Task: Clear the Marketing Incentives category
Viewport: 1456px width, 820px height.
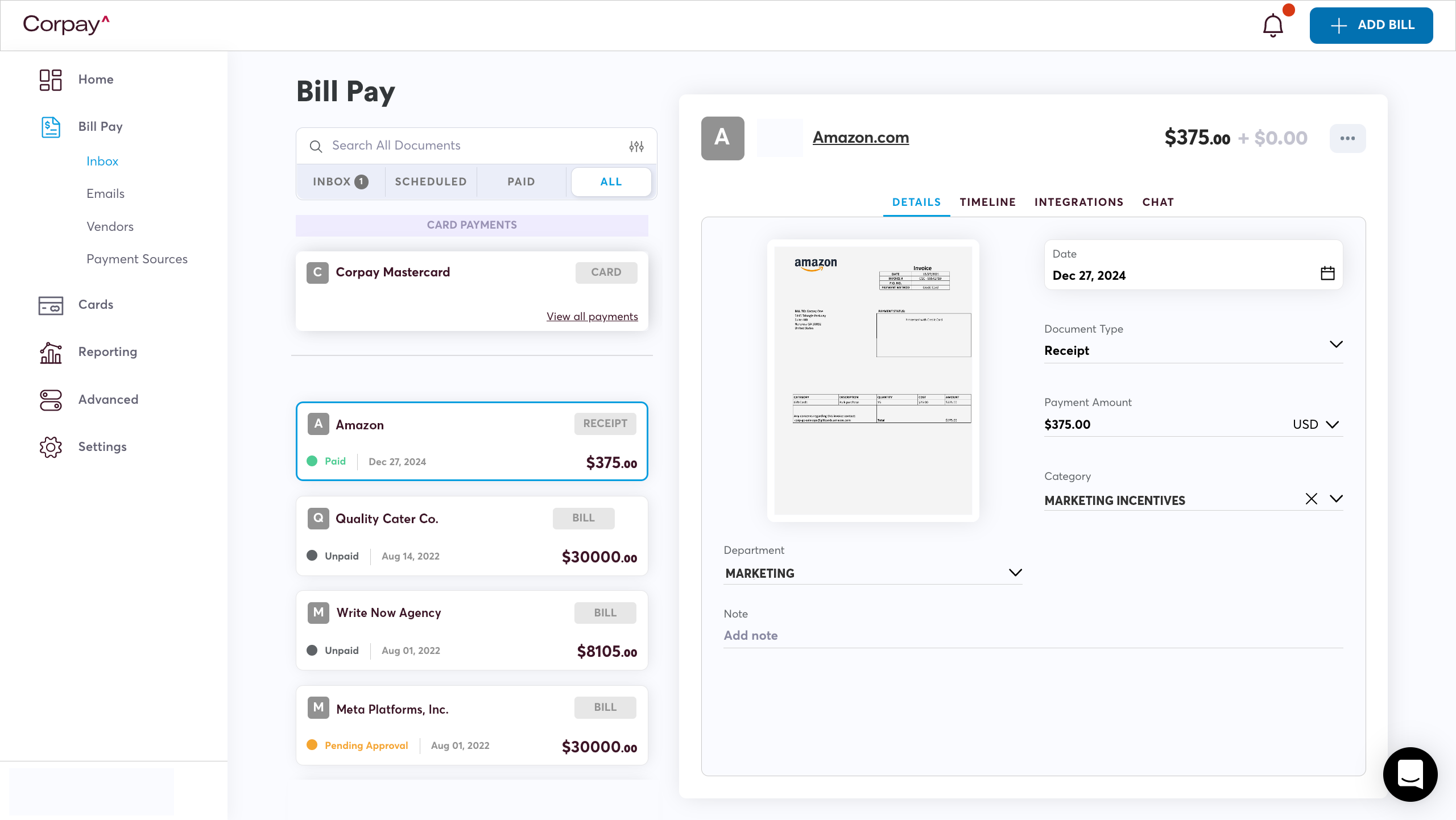Action: click(x=1312, y=499)
